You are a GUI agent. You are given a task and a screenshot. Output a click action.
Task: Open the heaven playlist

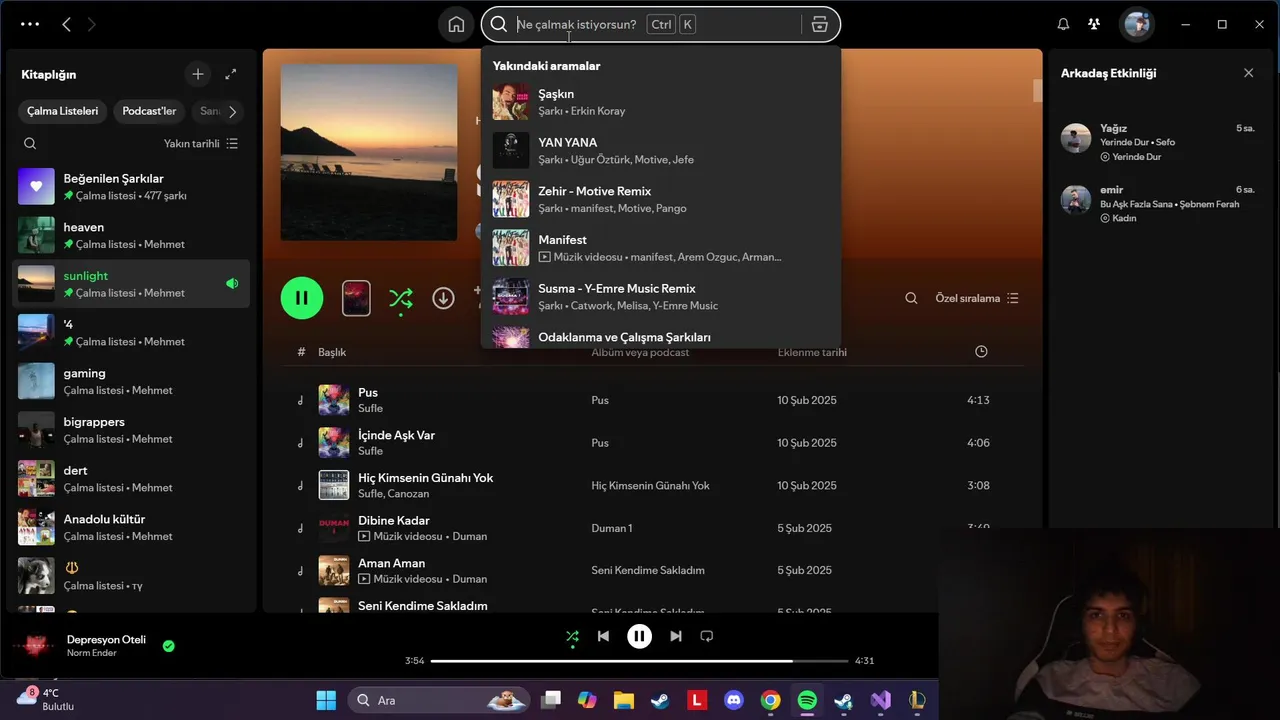pyautogui.click(x=130, y=235)
